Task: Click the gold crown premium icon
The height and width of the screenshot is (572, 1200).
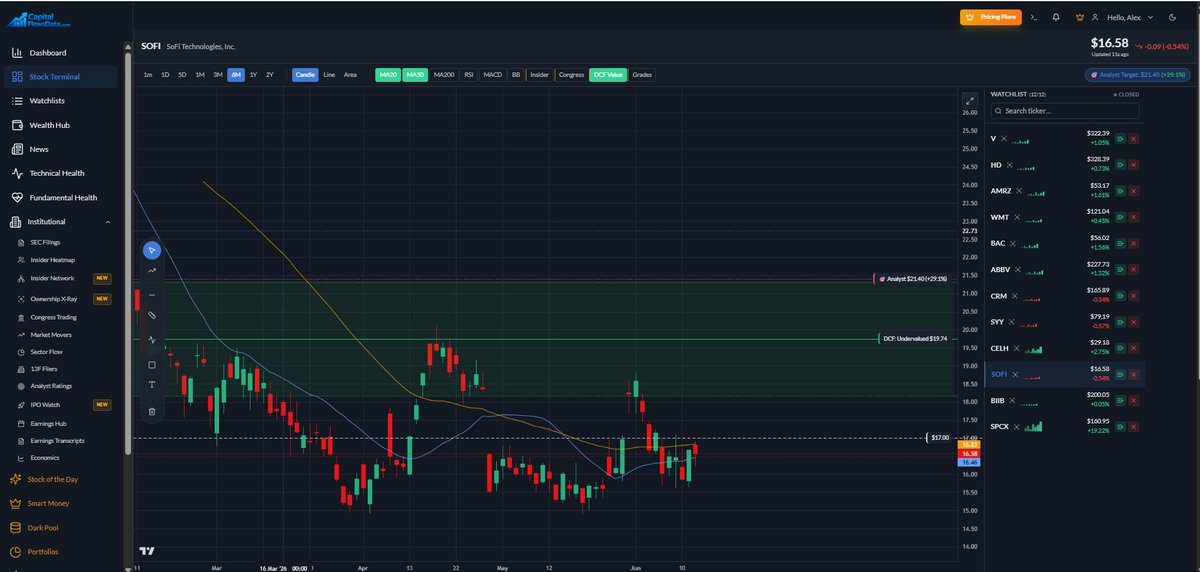Action: pos(1079,17)
